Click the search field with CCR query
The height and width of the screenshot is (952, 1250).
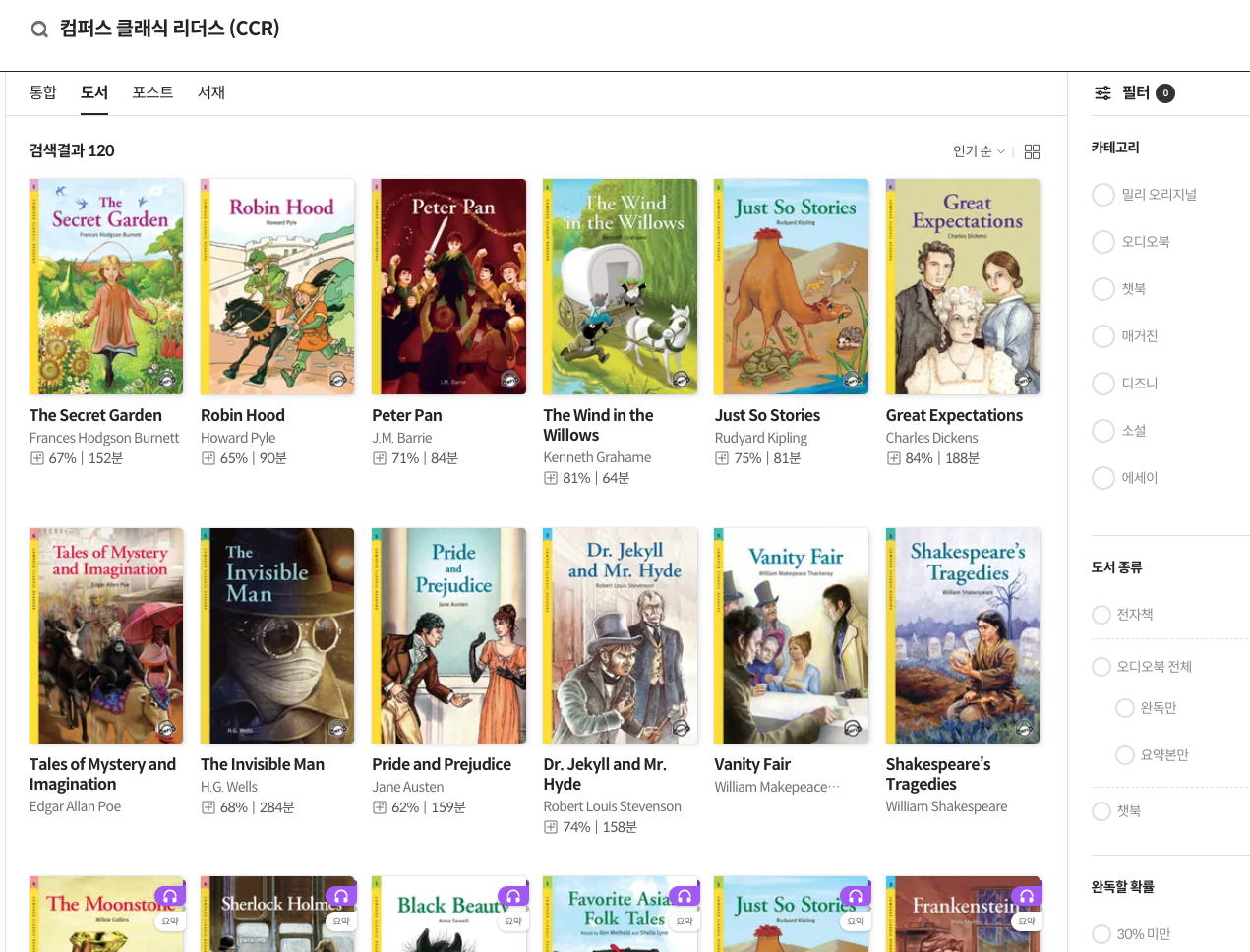[169, 29]
